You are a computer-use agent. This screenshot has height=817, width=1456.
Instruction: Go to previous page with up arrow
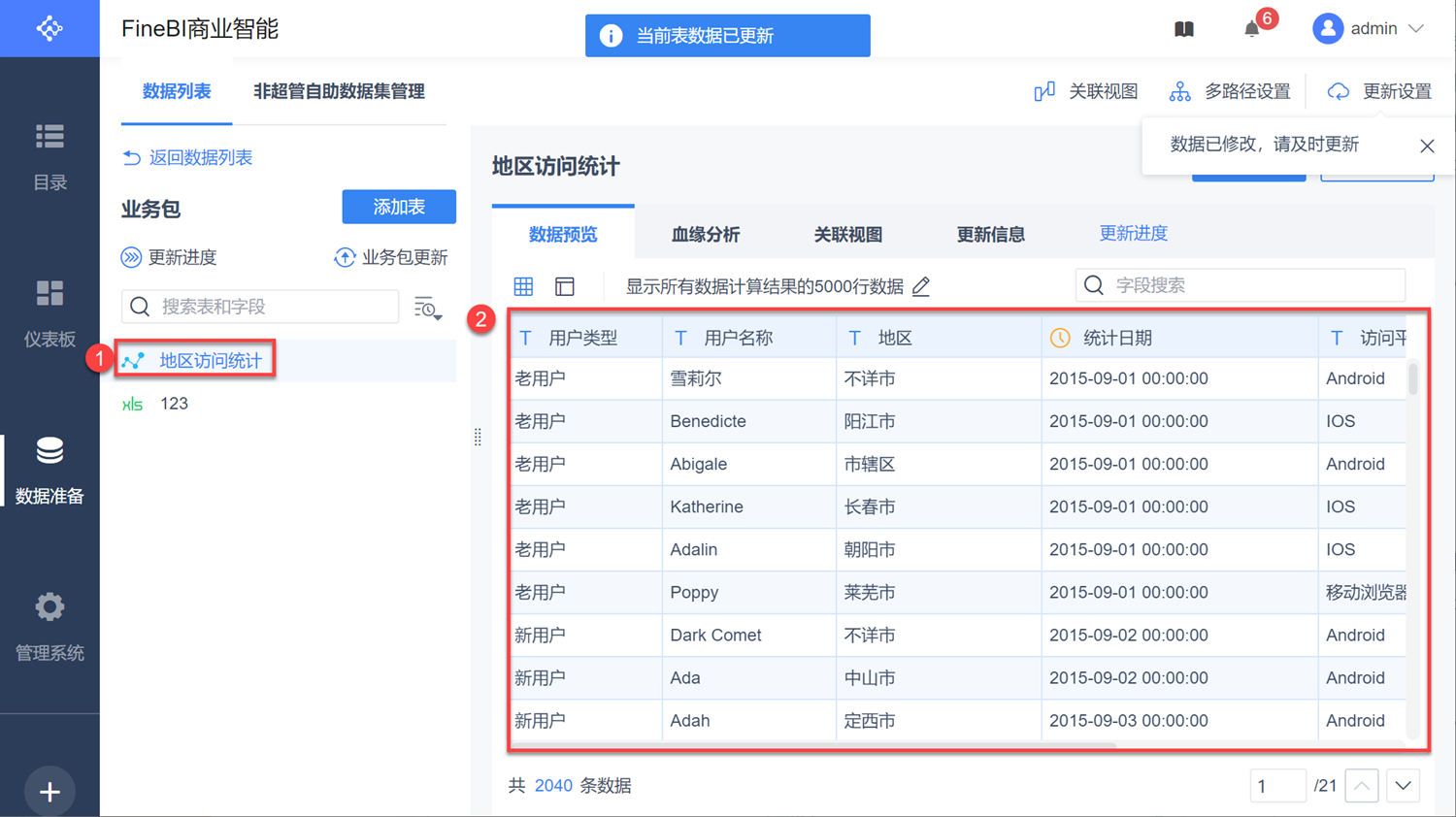(x=1362, y=786)
